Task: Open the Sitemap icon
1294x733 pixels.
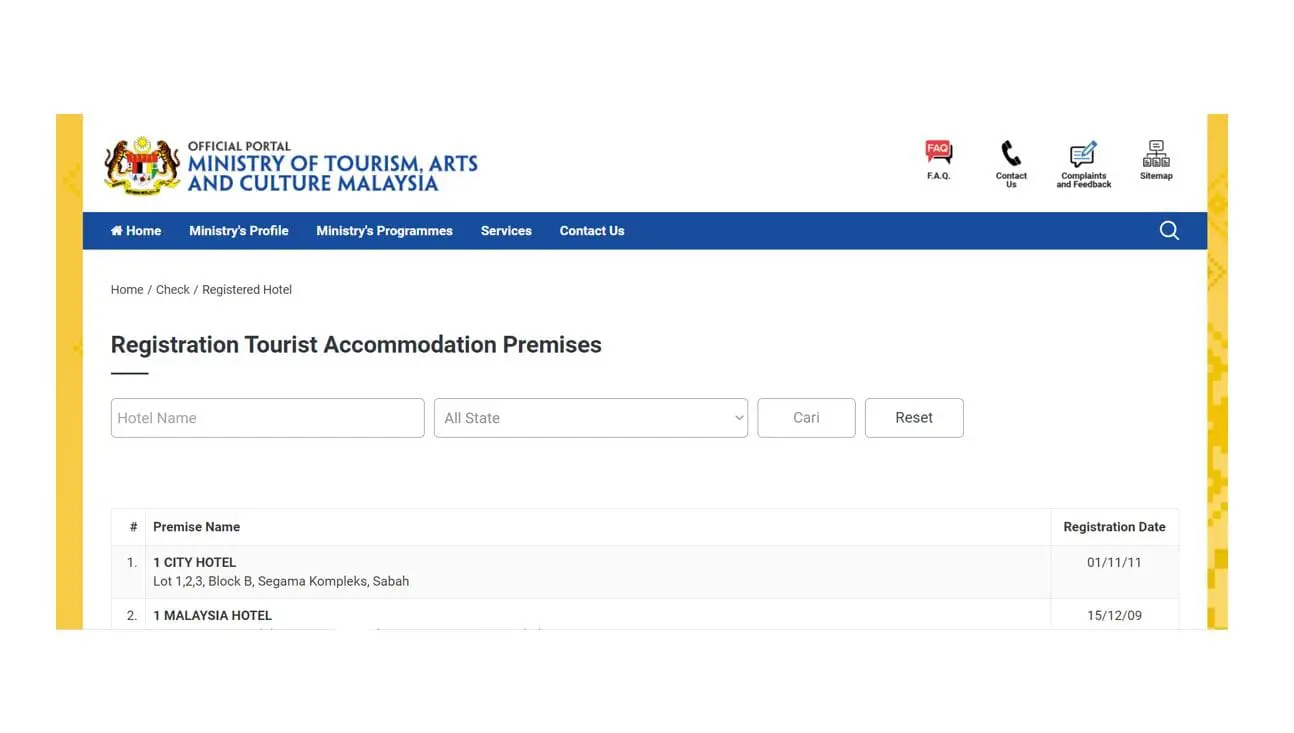Action: tap(1156, 154)
